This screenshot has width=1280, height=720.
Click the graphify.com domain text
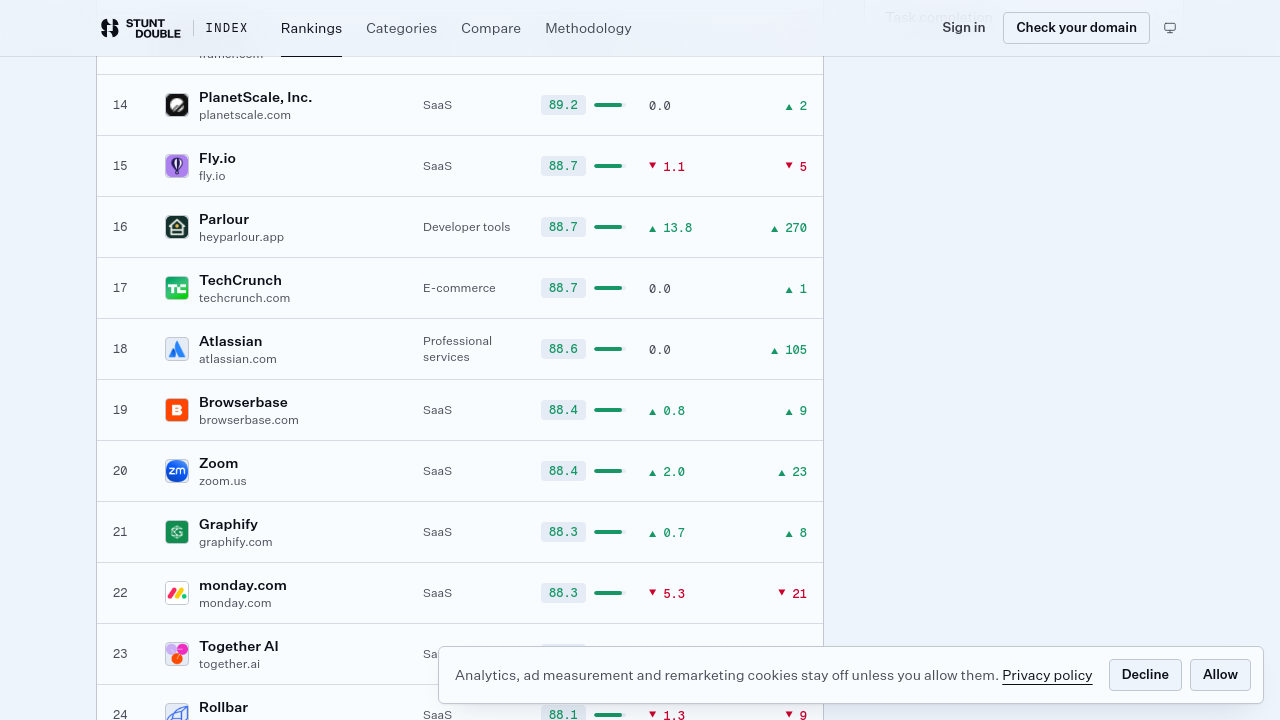(x=235, y=542)
